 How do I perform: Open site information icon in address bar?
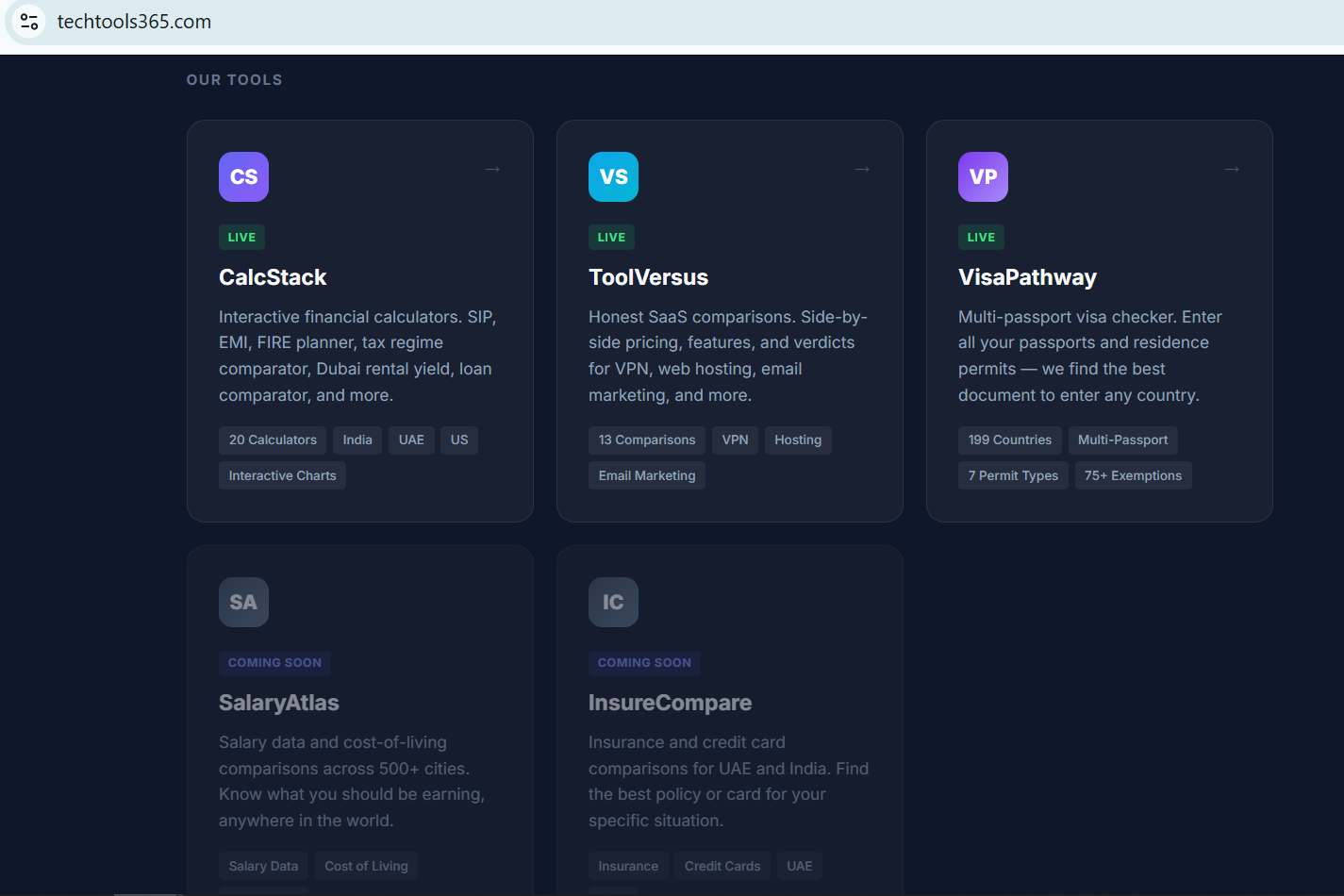pos(29,21)
